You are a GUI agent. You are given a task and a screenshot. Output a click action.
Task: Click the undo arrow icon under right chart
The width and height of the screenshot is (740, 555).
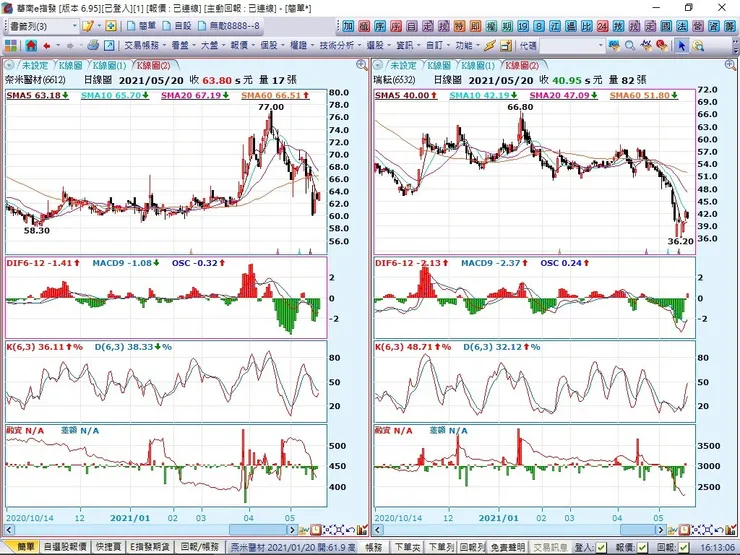point(719,530)
